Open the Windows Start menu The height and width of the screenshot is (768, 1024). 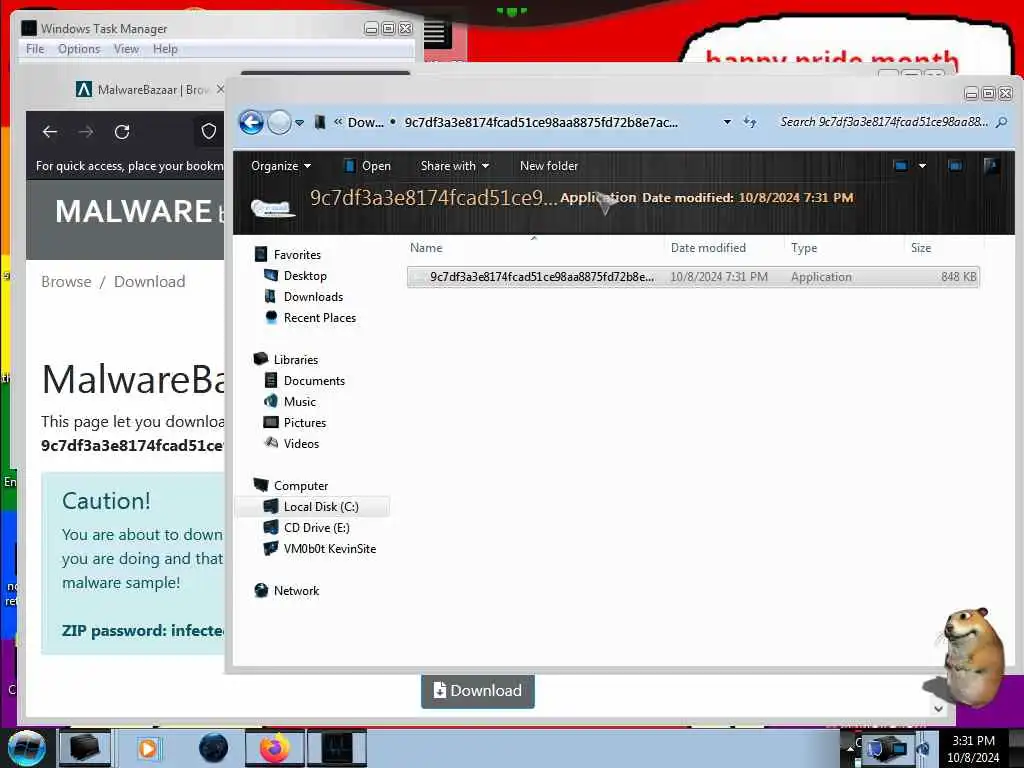27,748
